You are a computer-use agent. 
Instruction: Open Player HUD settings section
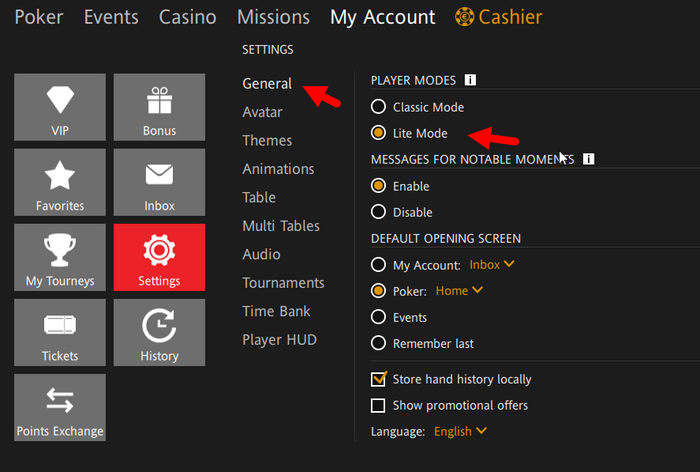click(x=279, y=340)
